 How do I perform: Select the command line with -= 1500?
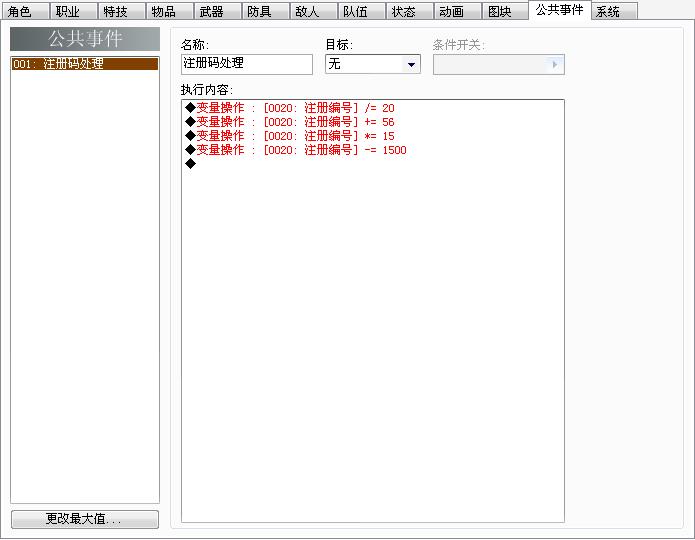coord(372,150)
